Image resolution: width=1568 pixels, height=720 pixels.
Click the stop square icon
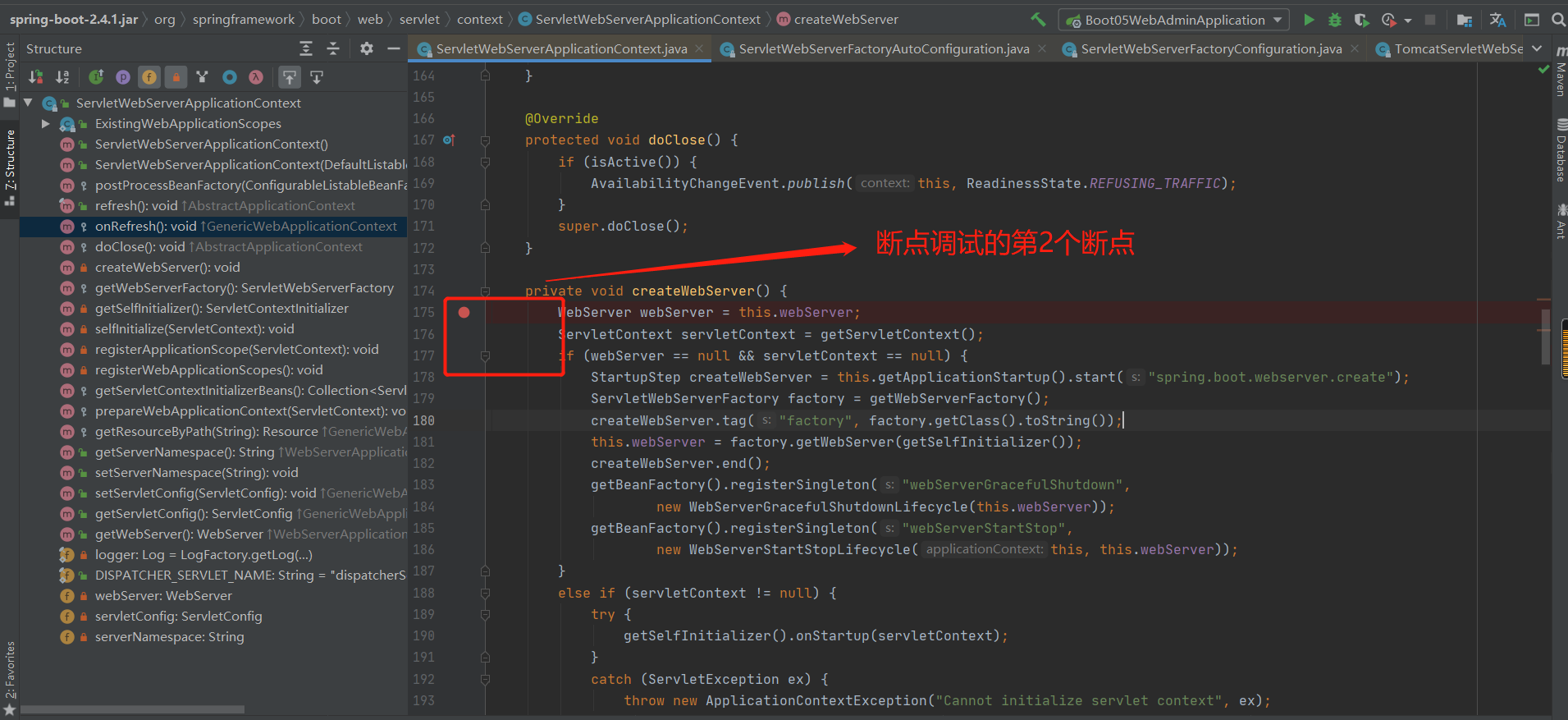point(1430,19)
